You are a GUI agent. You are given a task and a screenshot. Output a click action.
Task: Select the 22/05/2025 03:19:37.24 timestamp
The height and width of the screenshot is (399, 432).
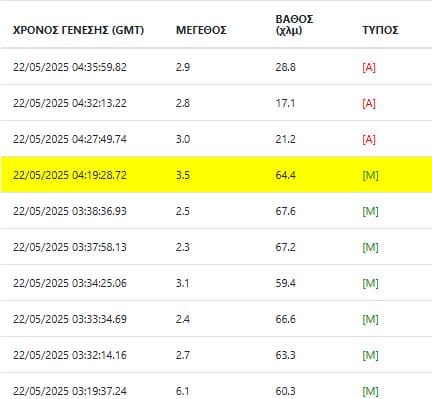[x=70, y=391]
